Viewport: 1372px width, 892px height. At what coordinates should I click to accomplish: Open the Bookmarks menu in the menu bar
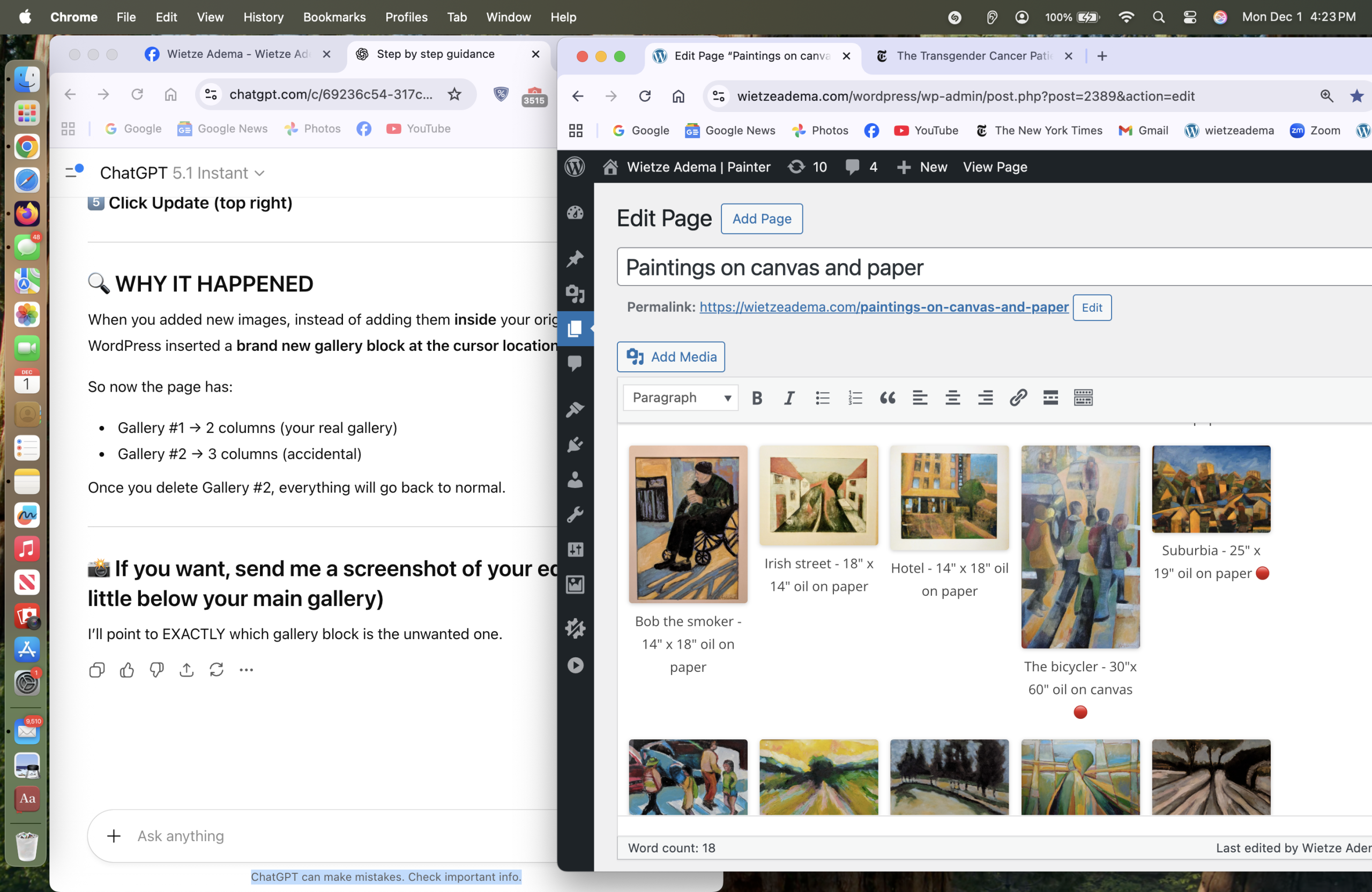click(334, 17)
